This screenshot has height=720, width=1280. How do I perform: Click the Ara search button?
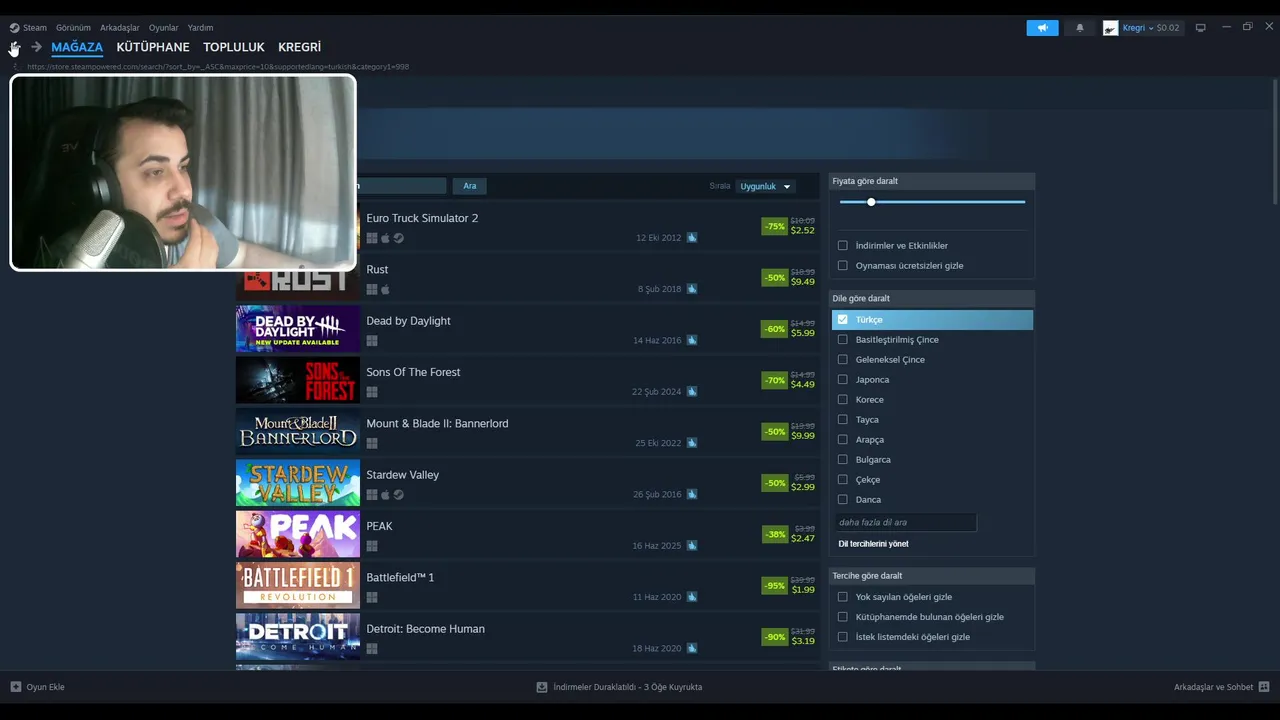click(x=470, y=186)
